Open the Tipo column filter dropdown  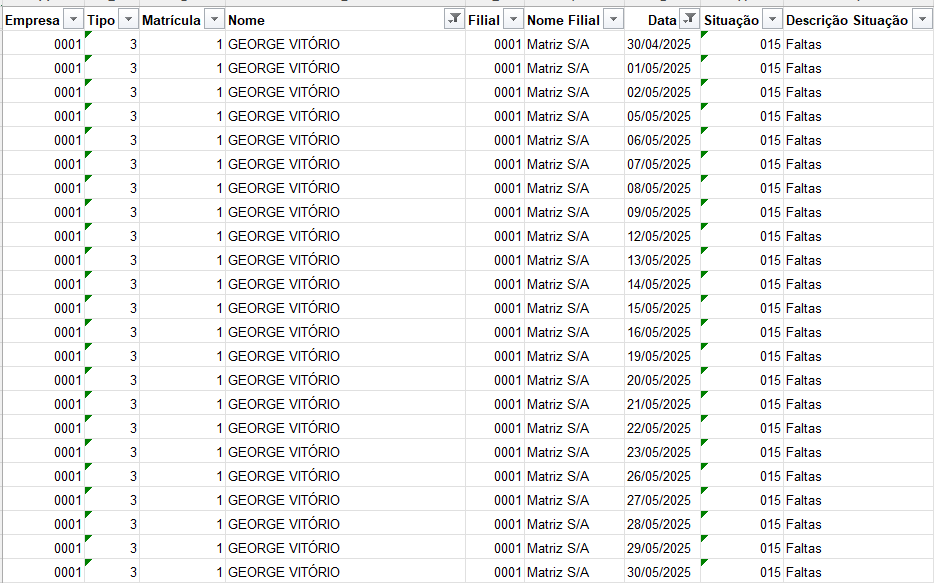coord(128,20)
